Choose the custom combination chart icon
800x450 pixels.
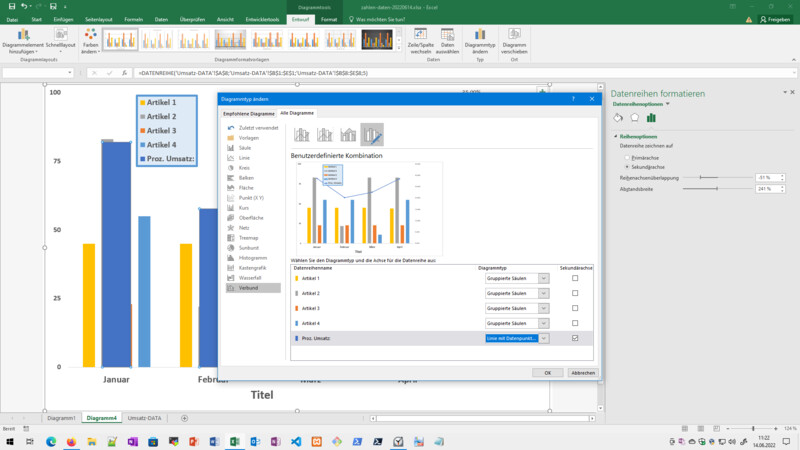pyautogui.click(x=372, y=135)
